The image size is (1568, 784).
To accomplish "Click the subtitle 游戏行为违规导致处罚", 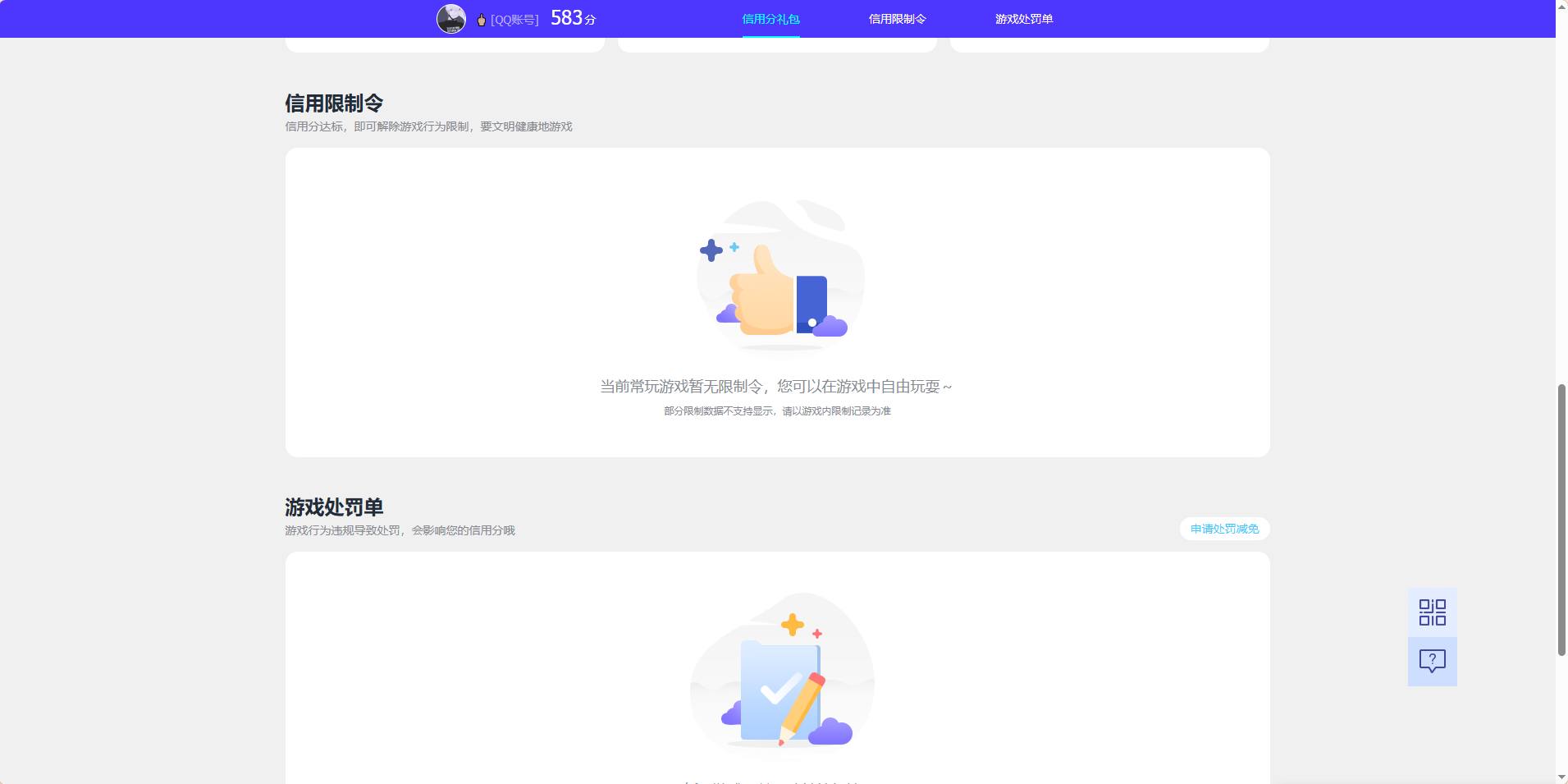I will point(343,530).
